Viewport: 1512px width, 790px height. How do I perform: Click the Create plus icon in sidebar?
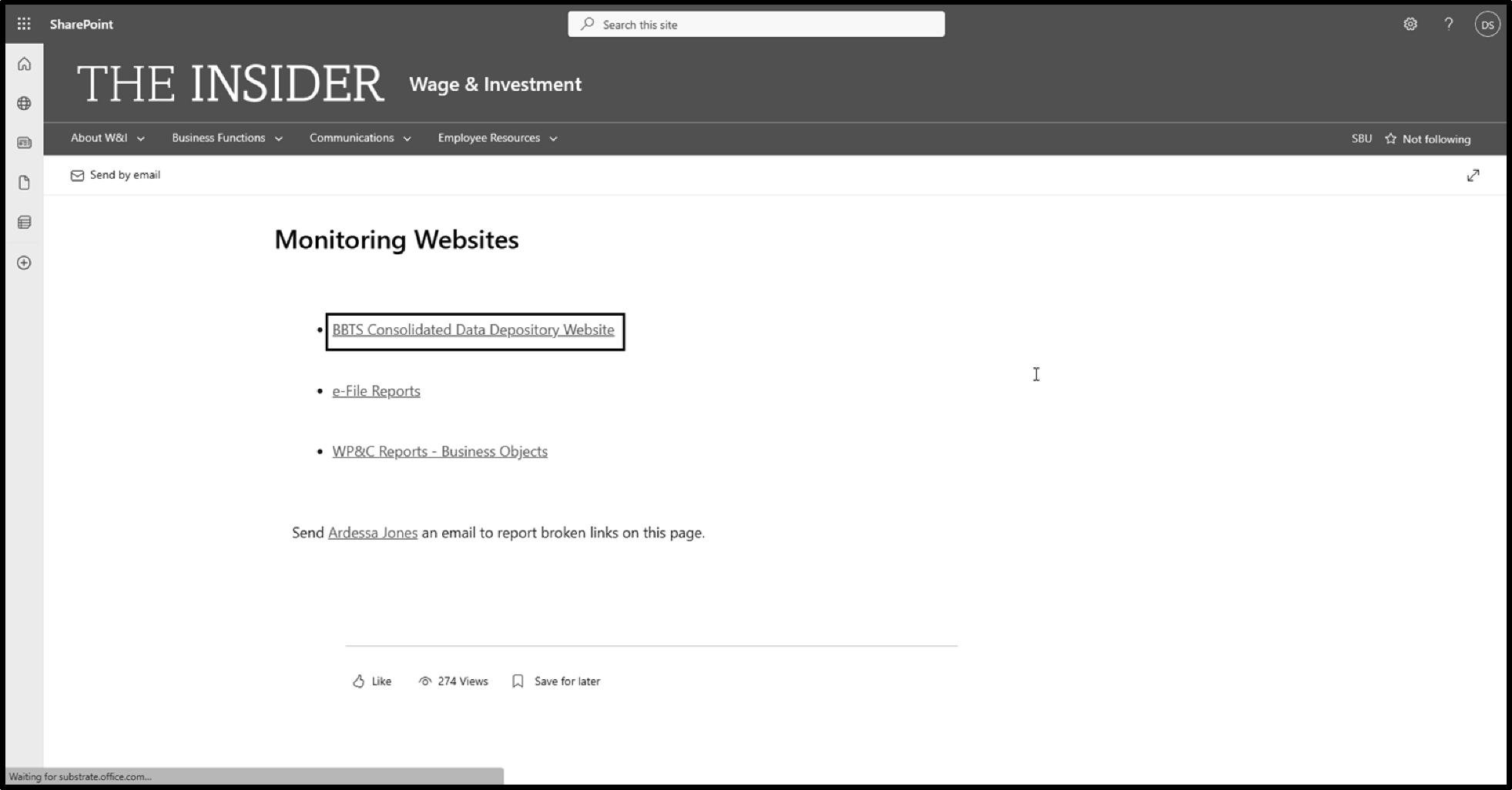pos(25,263)
